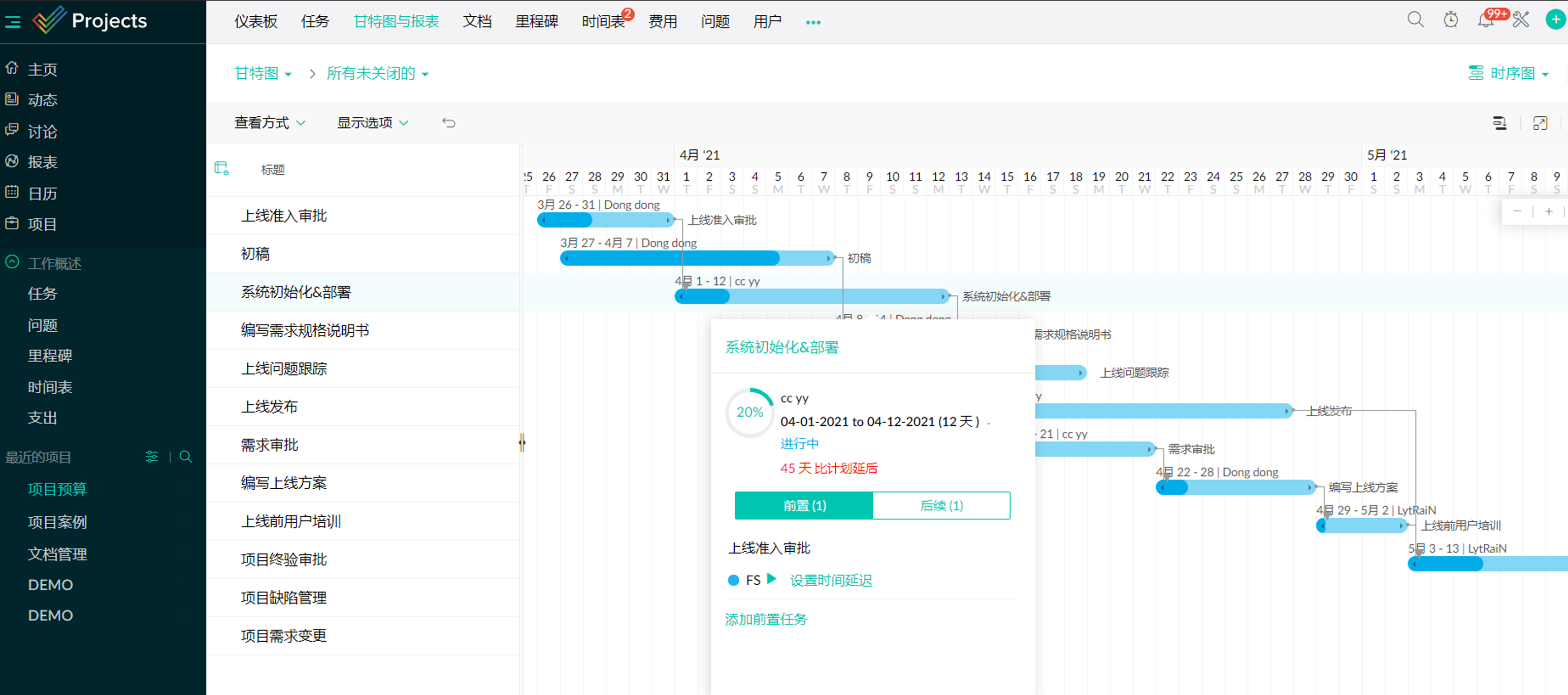Click the 添加前置任务 link
The width and height of the screenshot is (1568, 695).
pos(766,619)
